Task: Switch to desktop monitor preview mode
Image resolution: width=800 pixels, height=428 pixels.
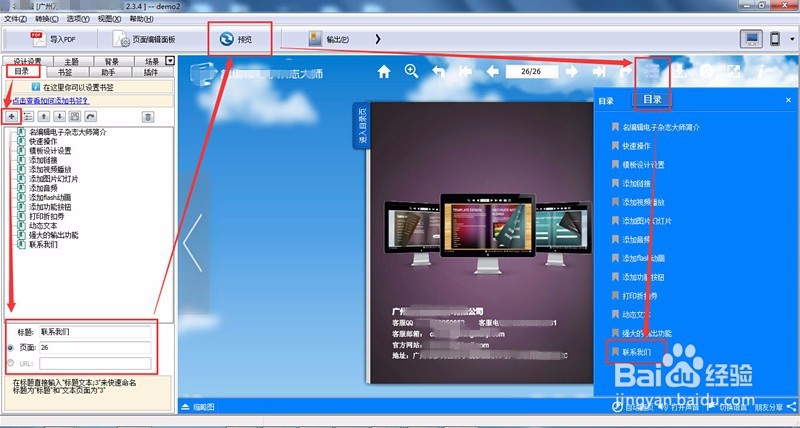Action: (x=752, y=39)
